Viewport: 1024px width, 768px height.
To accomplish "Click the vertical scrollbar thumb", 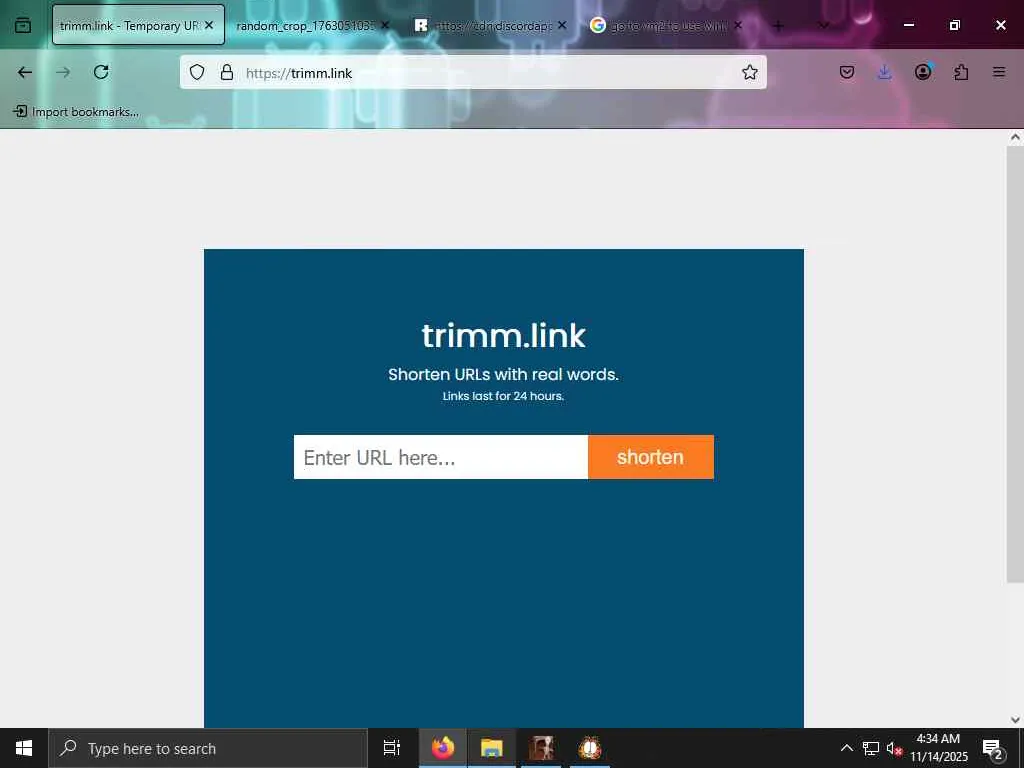I will click(1015, 364).
